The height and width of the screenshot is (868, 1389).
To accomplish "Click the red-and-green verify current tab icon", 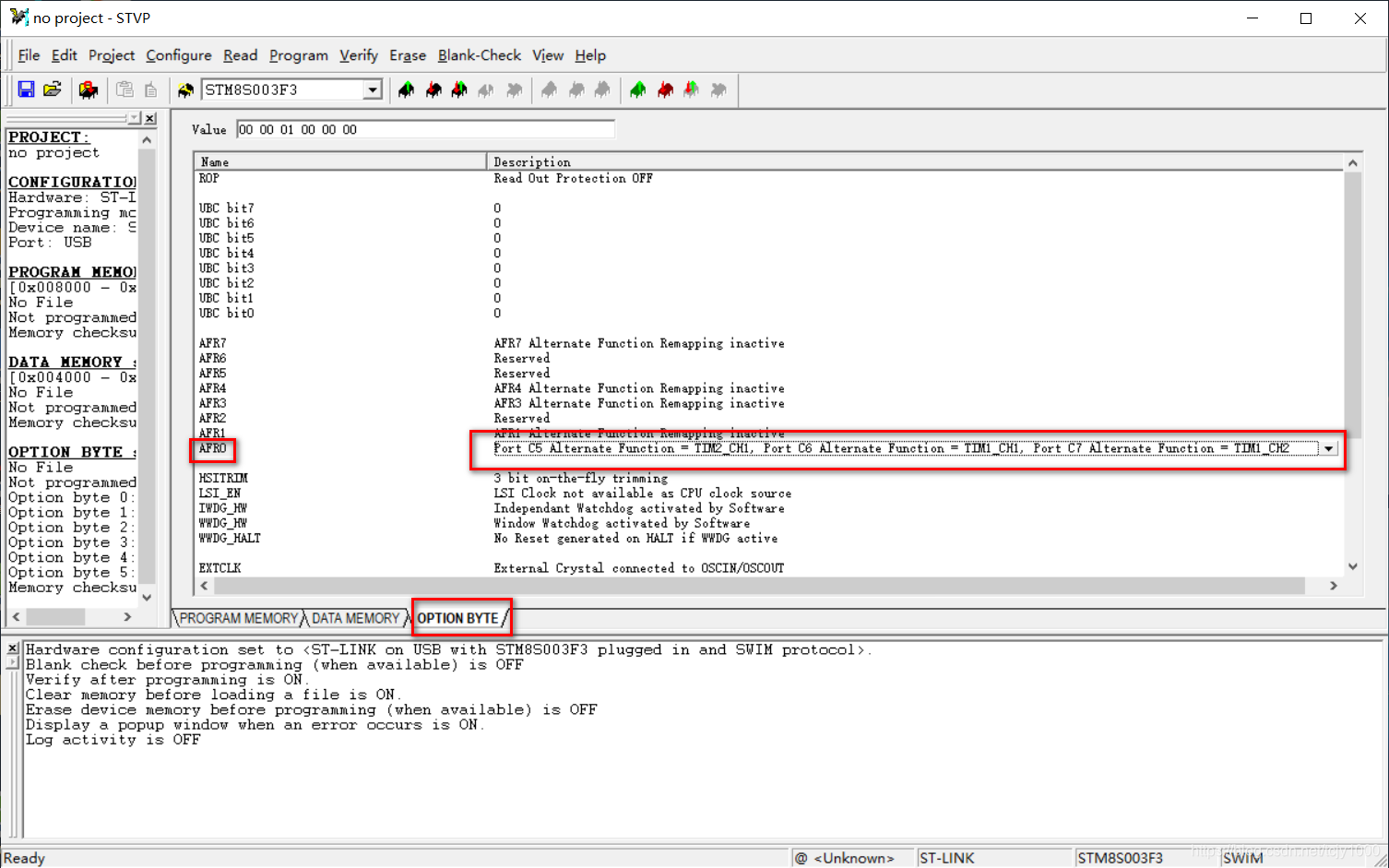I will pyautogui.click(x=459, y=89).
